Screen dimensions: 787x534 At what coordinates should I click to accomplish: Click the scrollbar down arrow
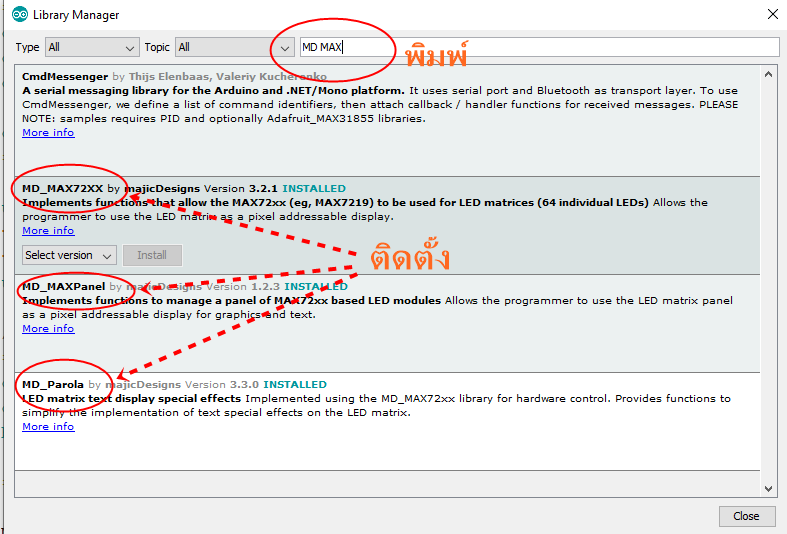pos(768,488)
